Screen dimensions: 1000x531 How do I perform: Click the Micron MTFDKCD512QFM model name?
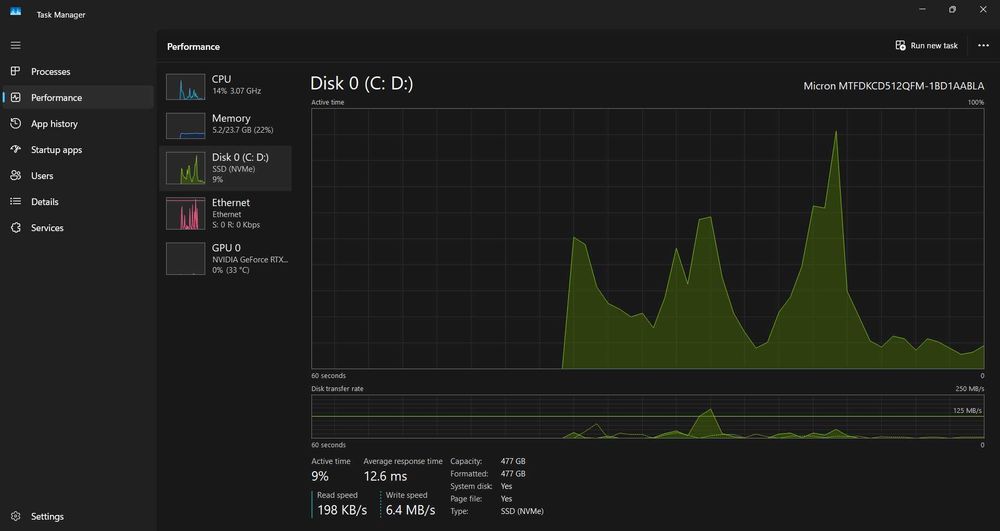pyautogui.click(x=893, y=86)
